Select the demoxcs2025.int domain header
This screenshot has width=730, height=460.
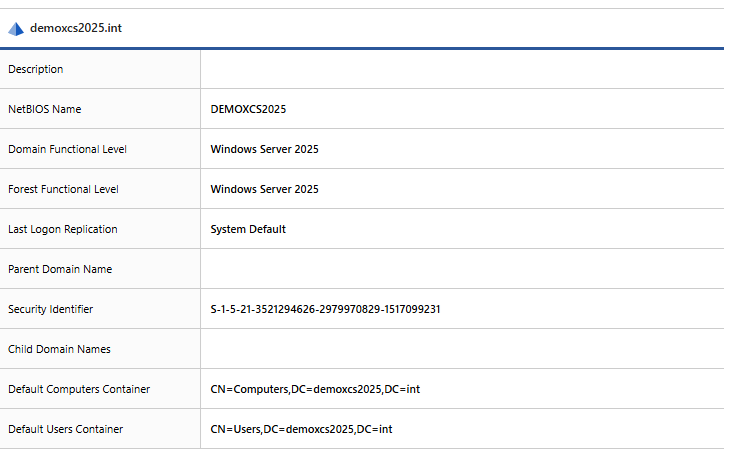76,28
